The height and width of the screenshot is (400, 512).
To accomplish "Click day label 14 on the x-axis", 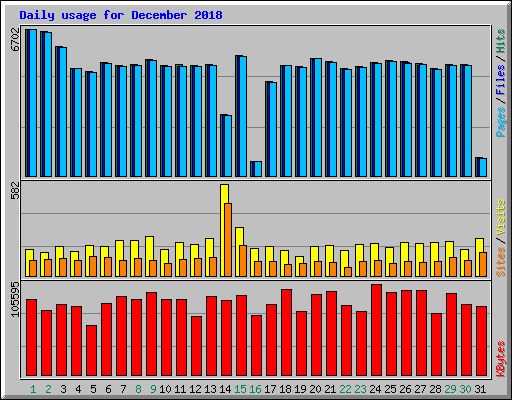I will click(x=225, y=389).
